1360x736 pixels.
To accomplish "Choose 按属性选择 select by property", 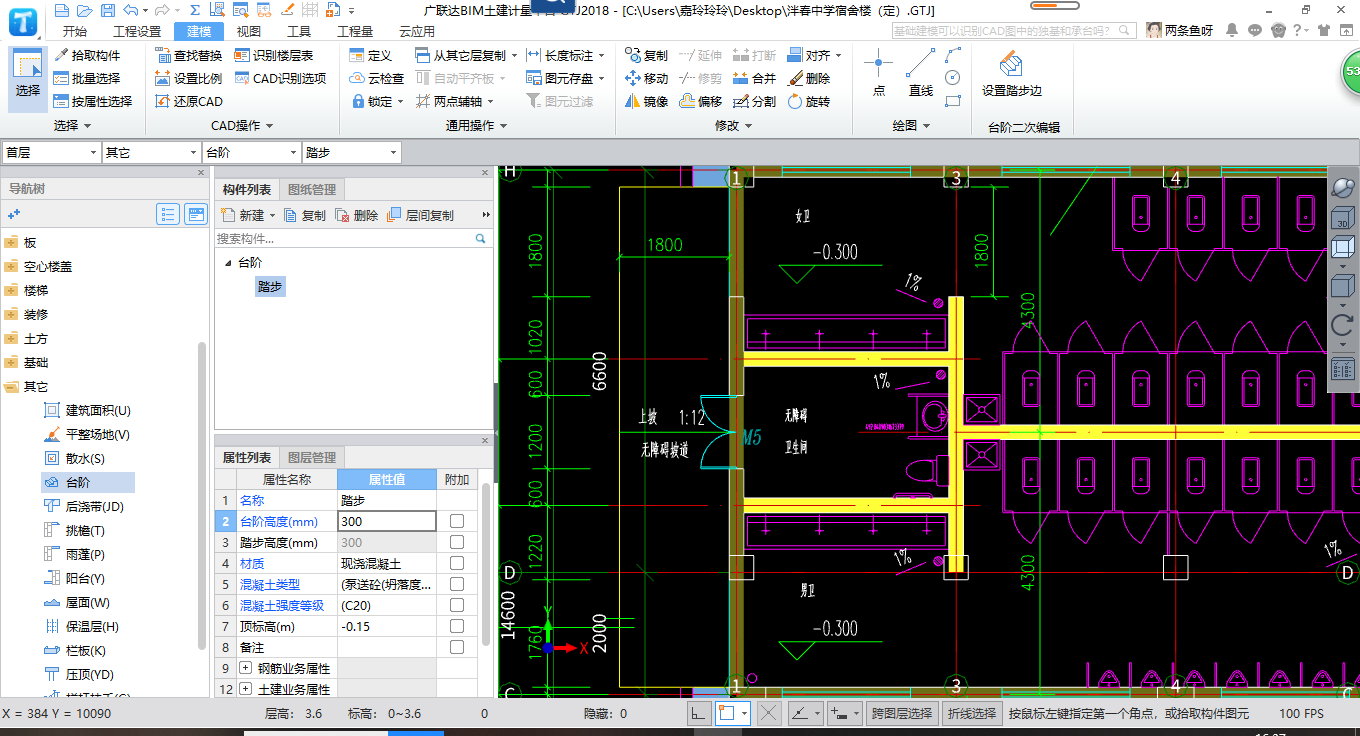I will click(93, 101).
